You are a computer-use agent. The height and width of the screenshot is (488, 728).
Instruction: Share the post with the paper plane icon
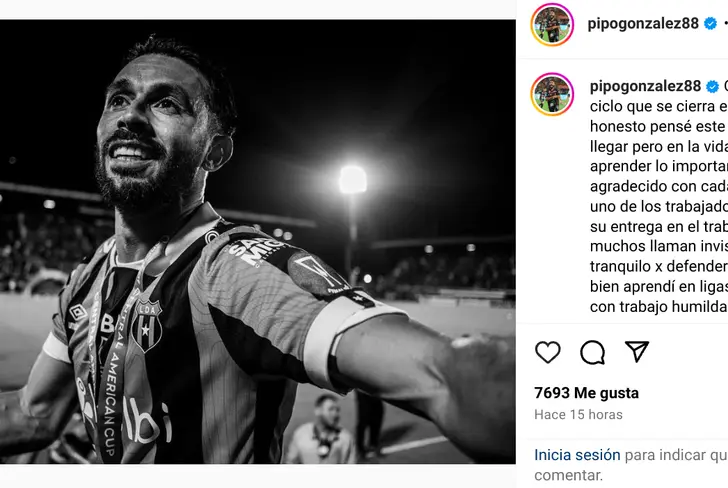tap(637, 352)
